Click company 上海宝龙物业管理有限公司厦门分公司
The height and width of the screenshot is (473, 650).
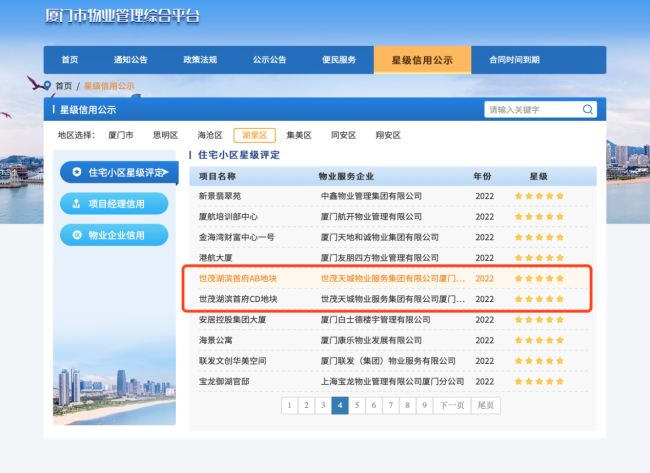point(392,381)
